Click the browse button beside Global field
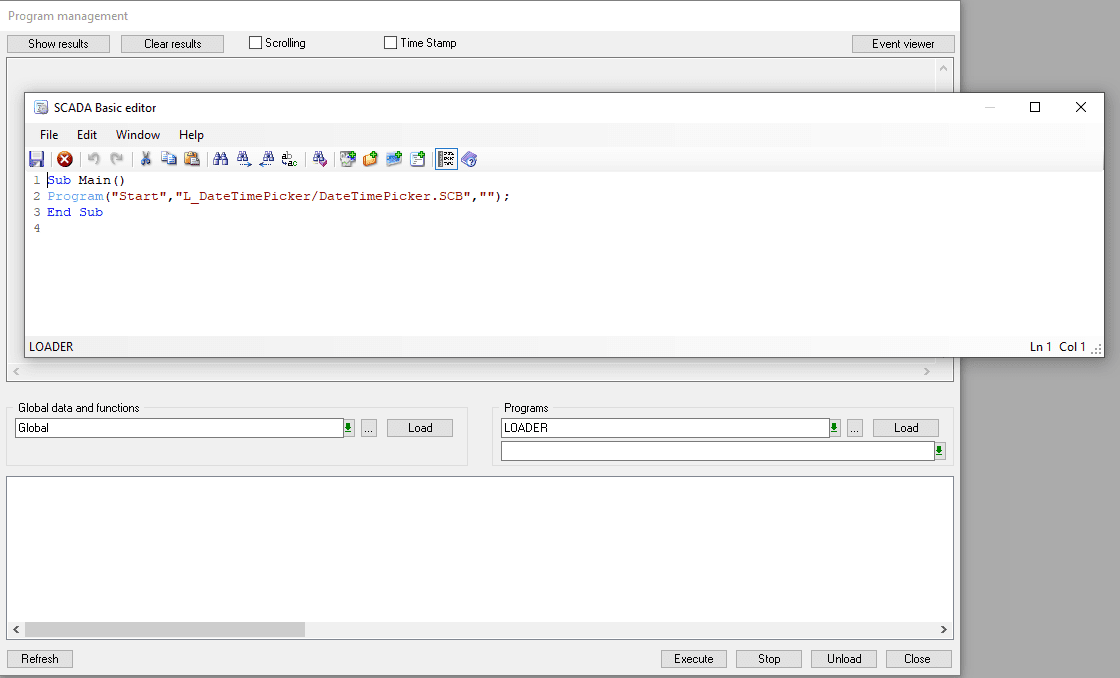This screenshot has height=678, width=1120. pos(369,428)
